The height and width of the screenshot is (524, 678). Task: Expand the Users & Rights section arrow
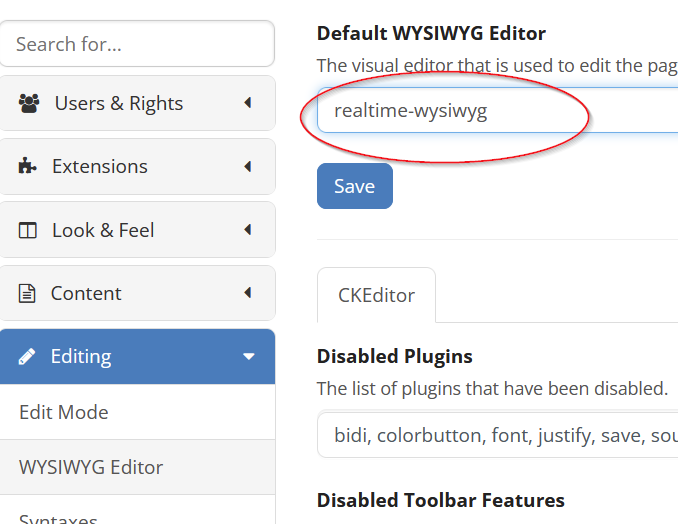point(247,103)
